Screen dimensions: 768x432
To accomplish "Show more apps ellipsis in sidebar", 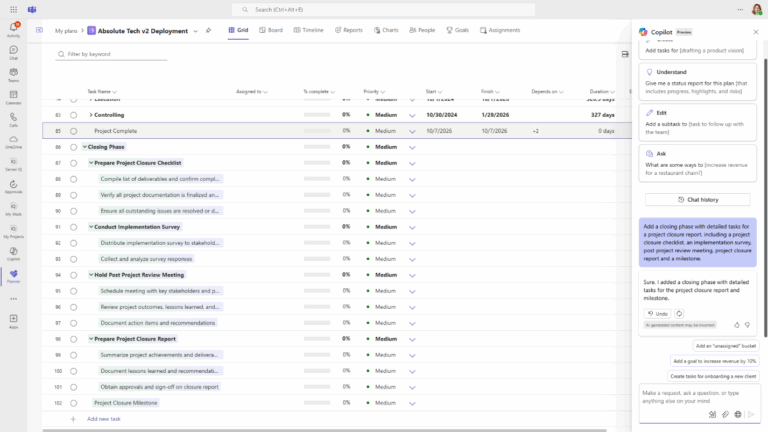I will (x=13, y=299).
